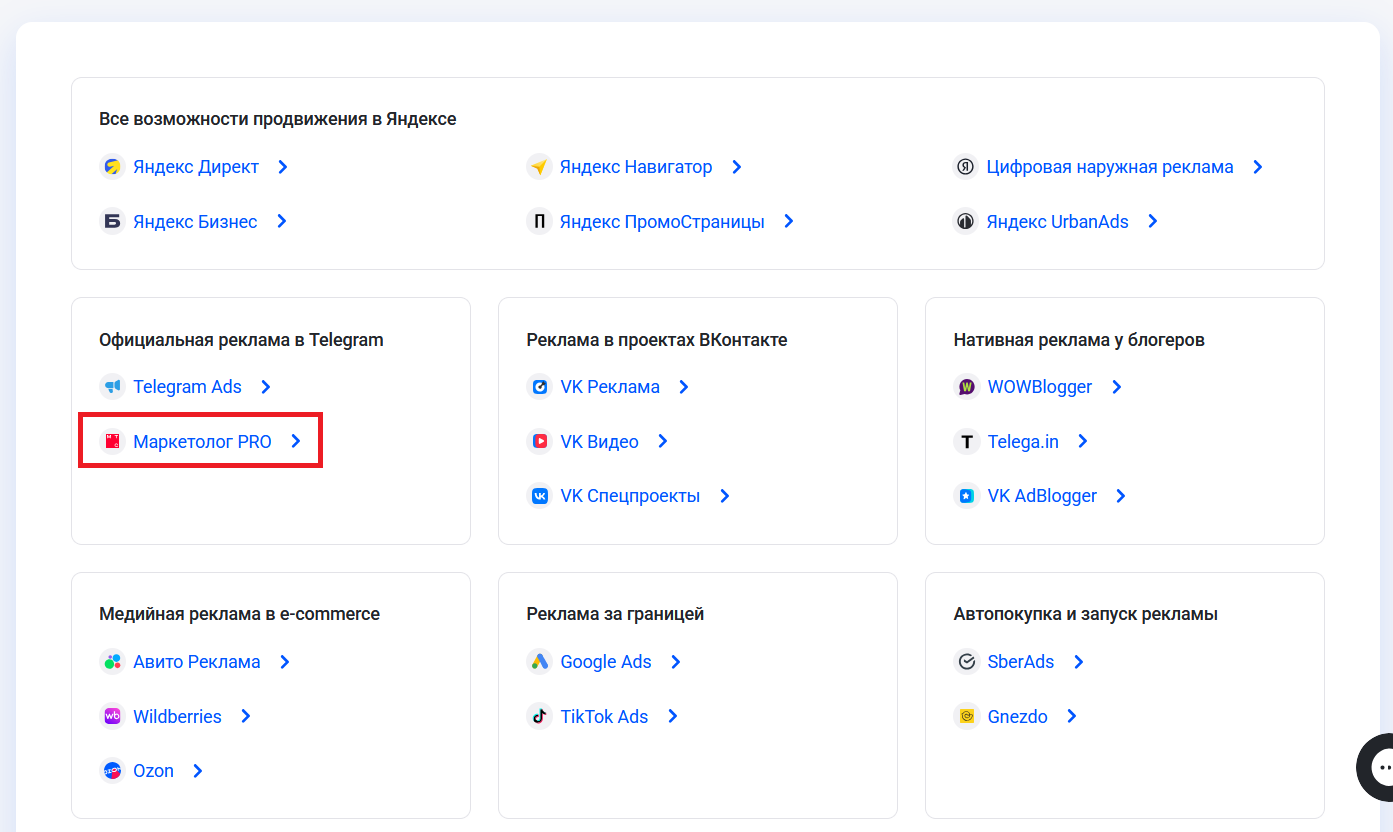The width and height of the screenshot is (1393, 832).
Task: Click the VK Реклама icon
Action: click(539, 386)
